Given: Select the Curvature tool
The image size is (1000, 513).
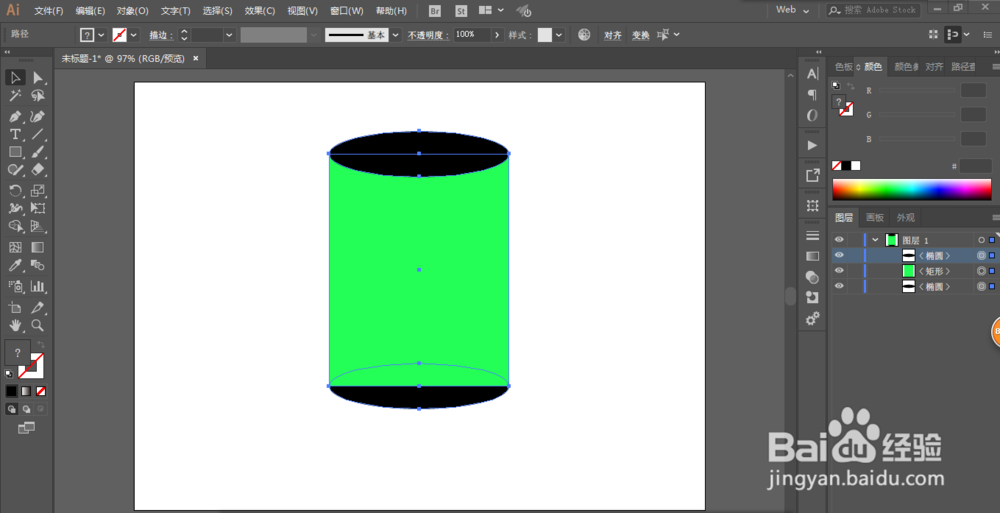Looking at the screenshot, I should point(38,117).
